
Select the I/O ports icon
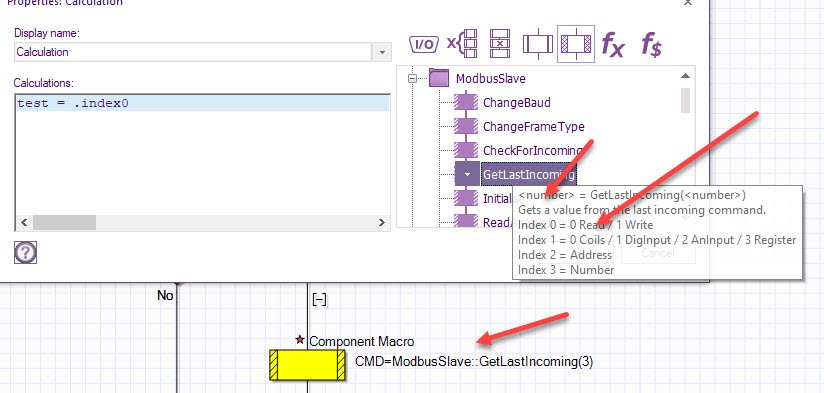424,44
